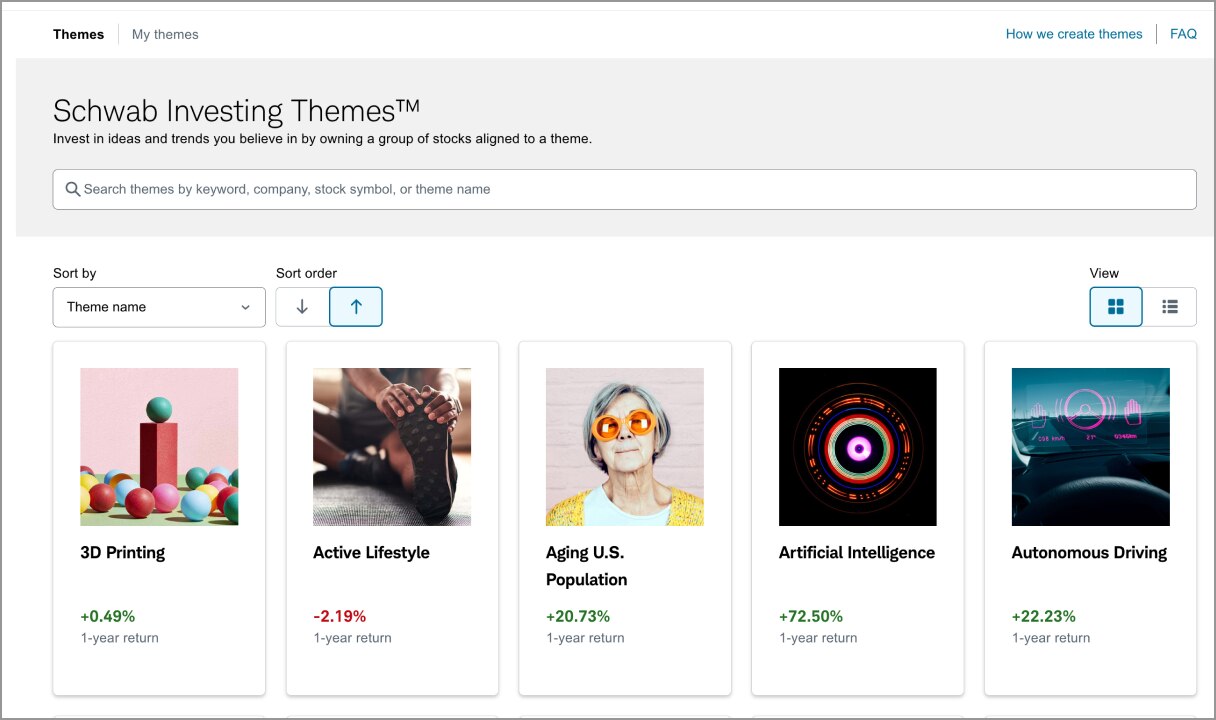Click the +22.23% return value

click(1044, 616)
